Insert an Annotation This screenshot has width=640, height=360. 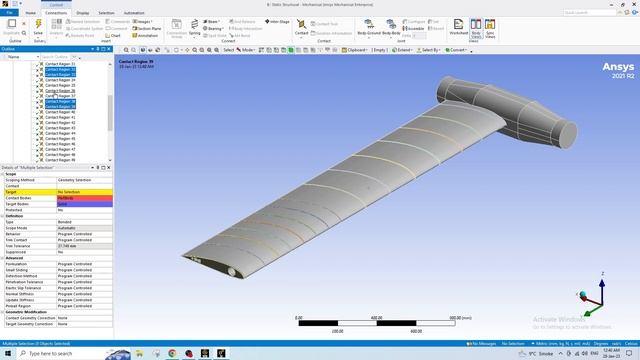tap(145, 36)
